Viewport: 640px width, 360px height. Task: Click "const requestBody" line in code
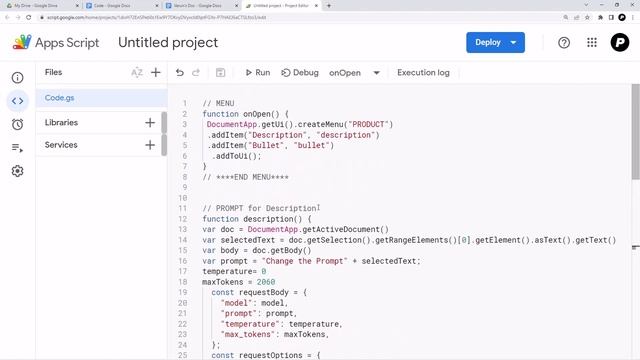[x=259, y=292]
